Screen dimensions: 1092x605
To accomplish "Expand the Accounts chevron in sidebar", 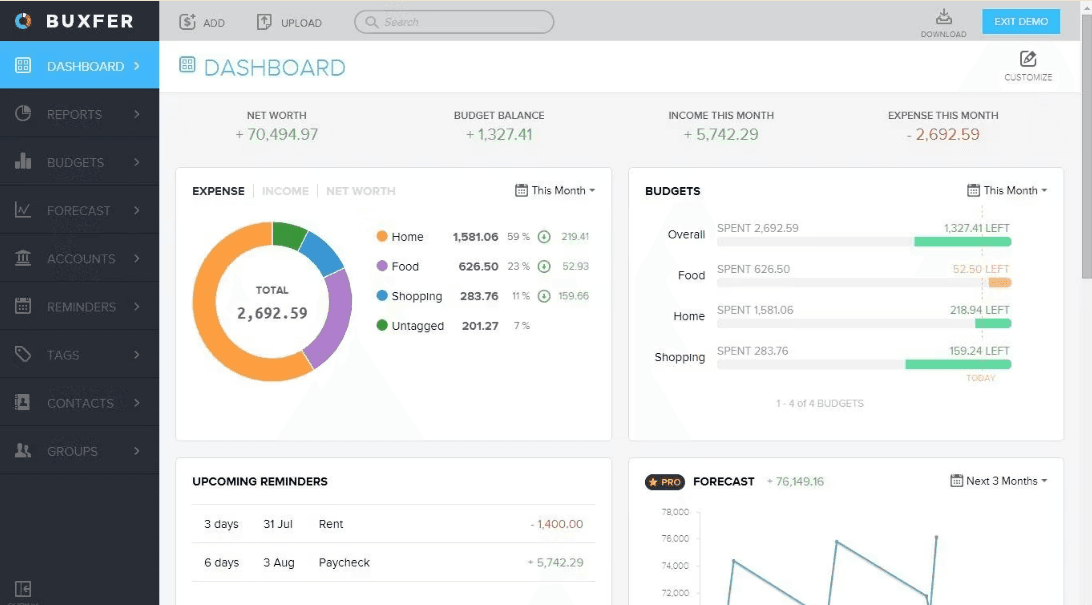I will (x=136, y=258).
